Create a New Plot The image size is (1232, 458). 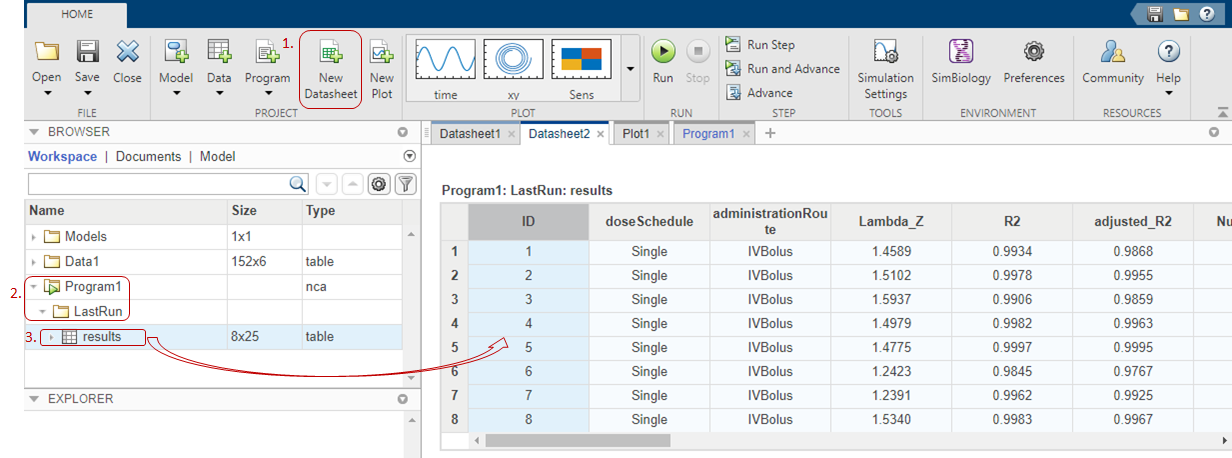coord(382,67)
